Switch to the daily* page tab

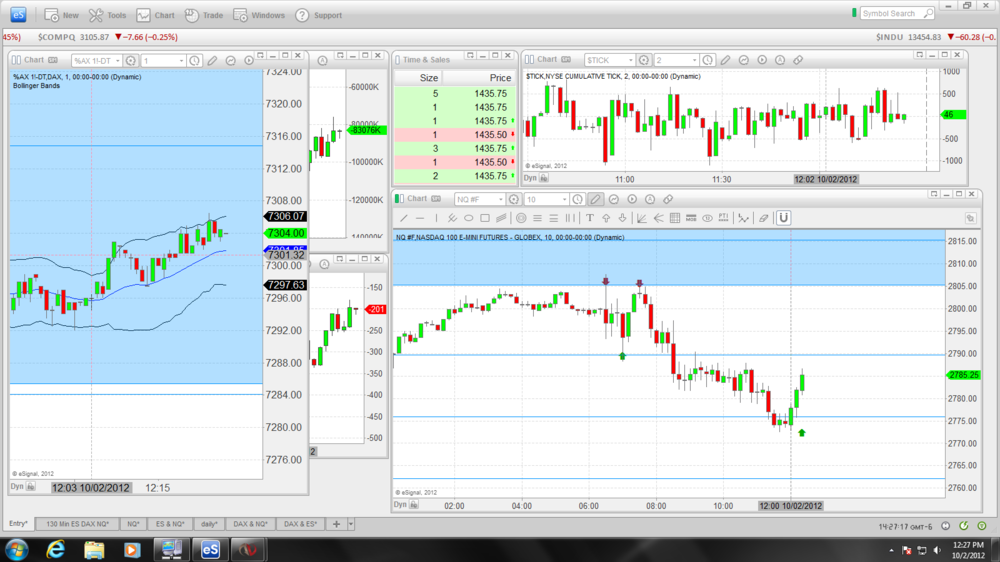(x=209, y=524)
